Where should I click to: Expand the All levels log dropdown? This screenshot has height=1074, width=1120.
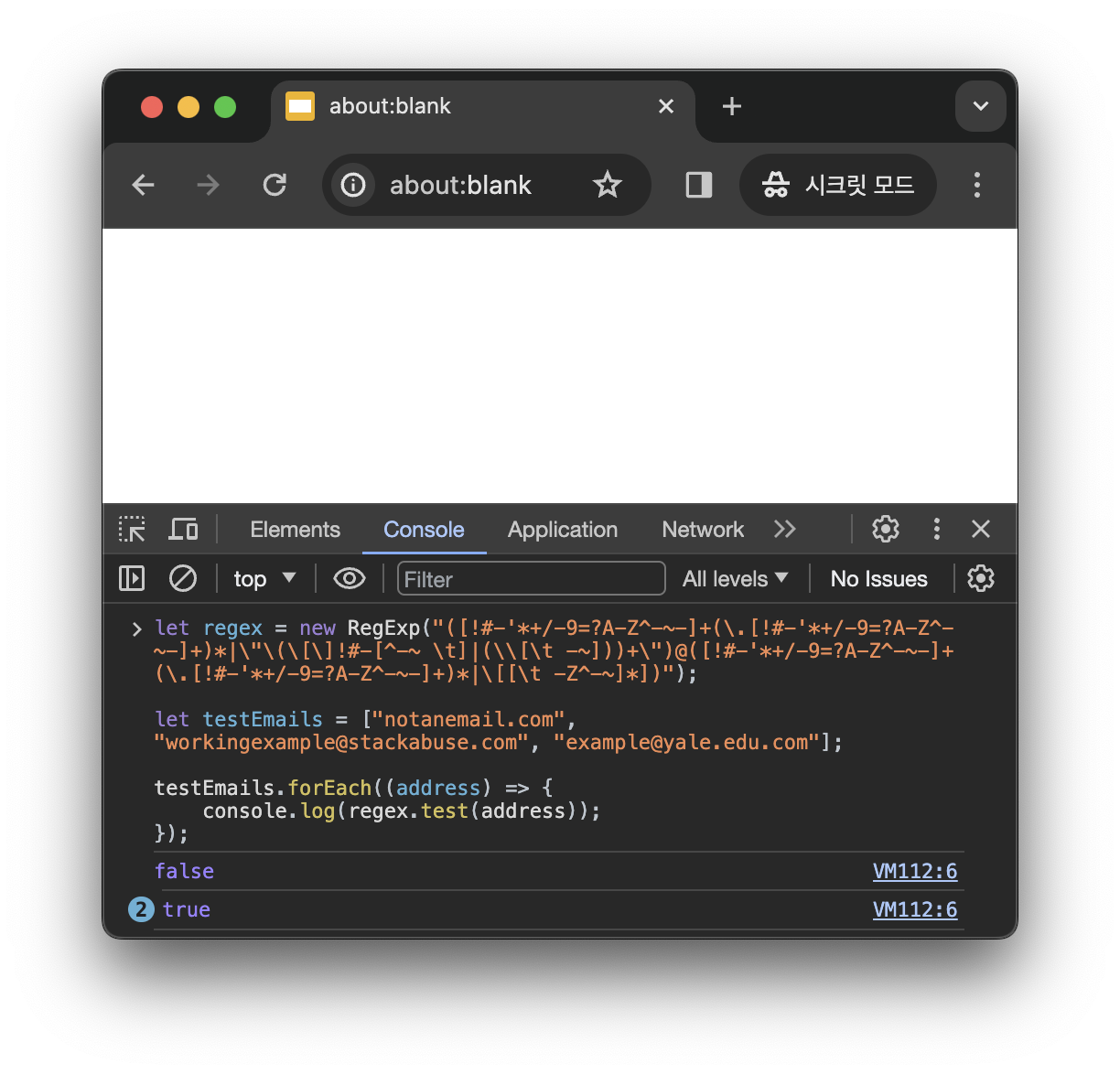pos(735,578)
